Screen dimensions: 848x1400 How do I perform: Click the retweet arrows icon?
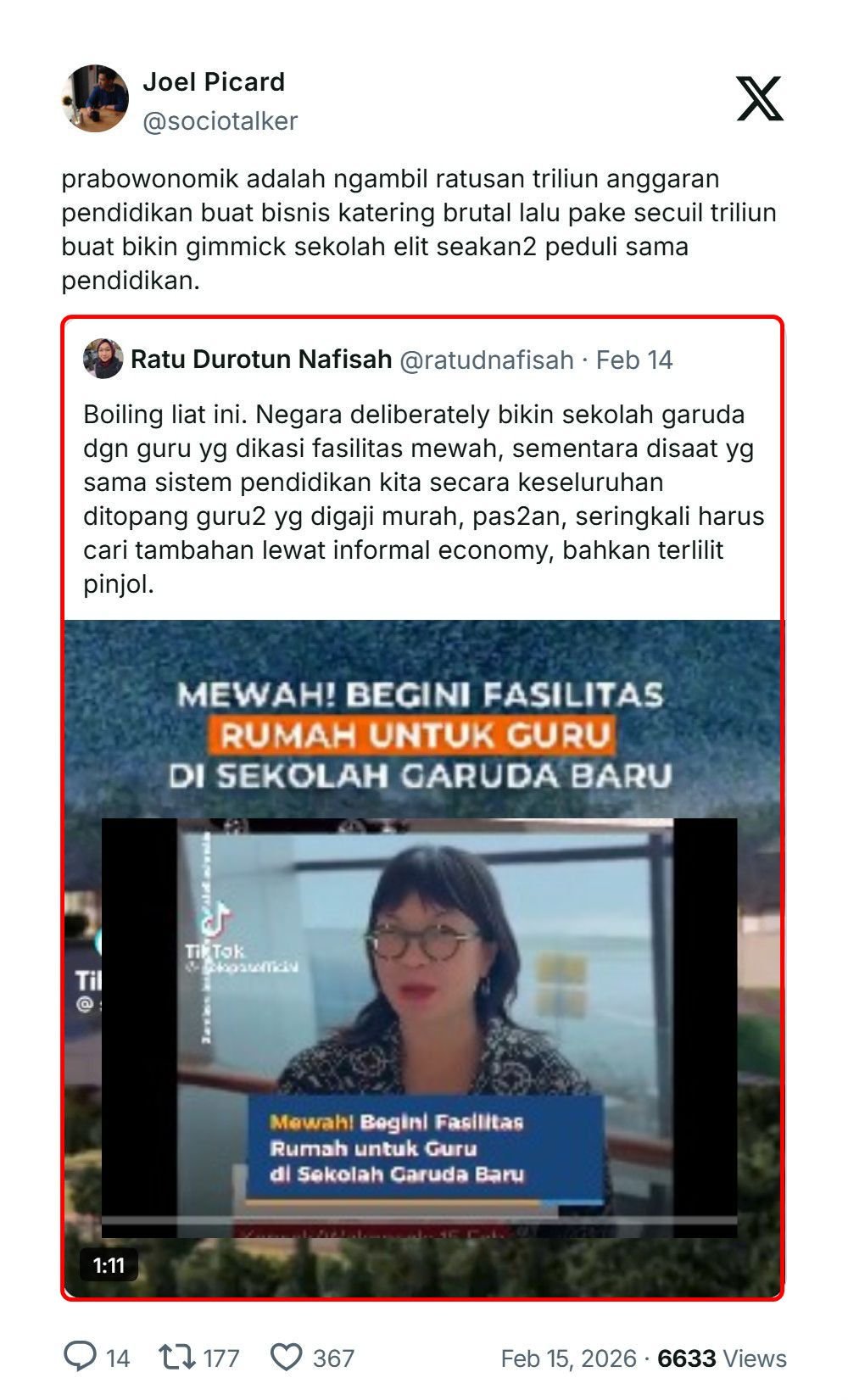tap(176, 1358)
